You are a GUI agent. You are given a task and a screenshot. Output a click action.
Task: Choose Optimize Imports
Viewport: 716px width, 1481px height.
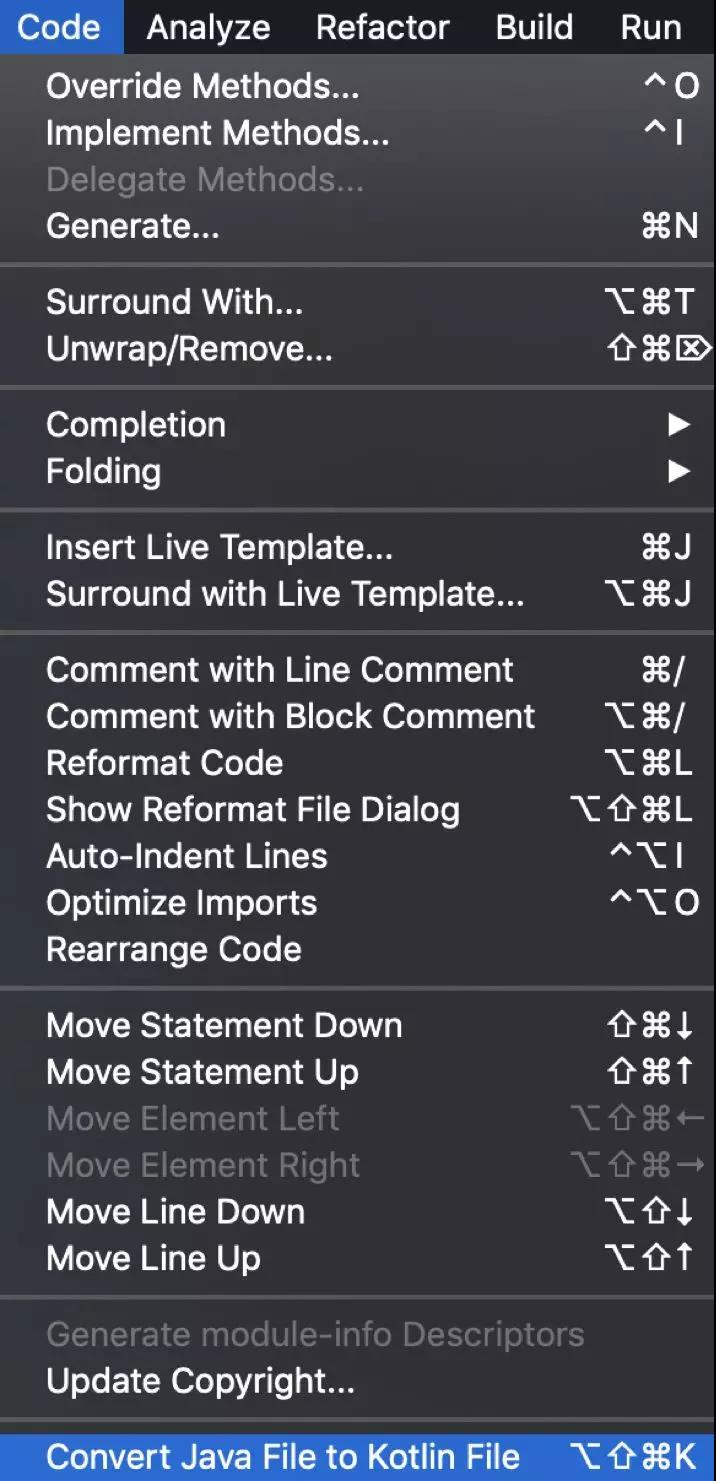click(358, 903)
